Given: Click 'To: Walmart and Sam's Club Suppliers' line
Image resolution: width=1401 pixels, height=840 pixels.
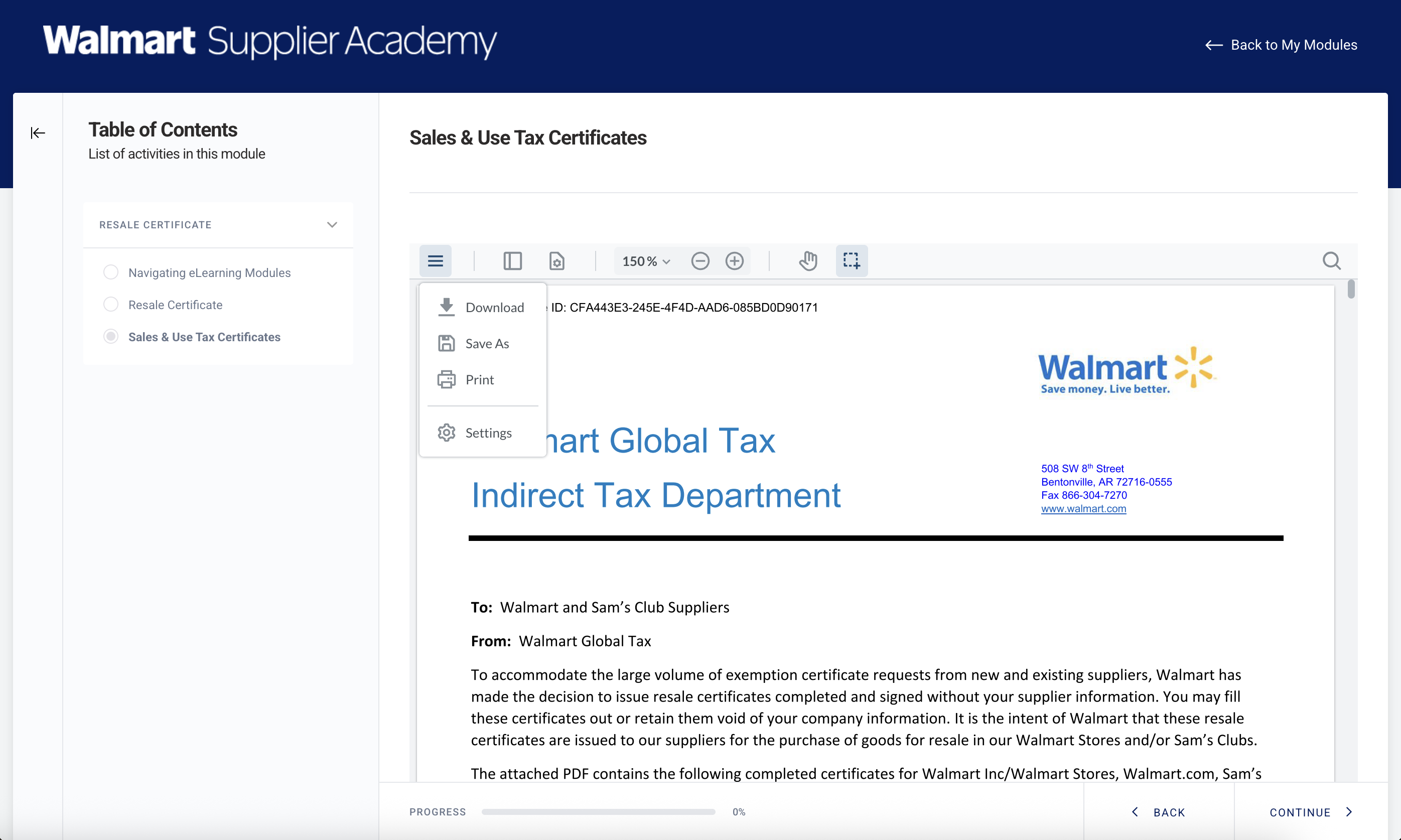Looking at the screenshot, I should coord(600,607).
